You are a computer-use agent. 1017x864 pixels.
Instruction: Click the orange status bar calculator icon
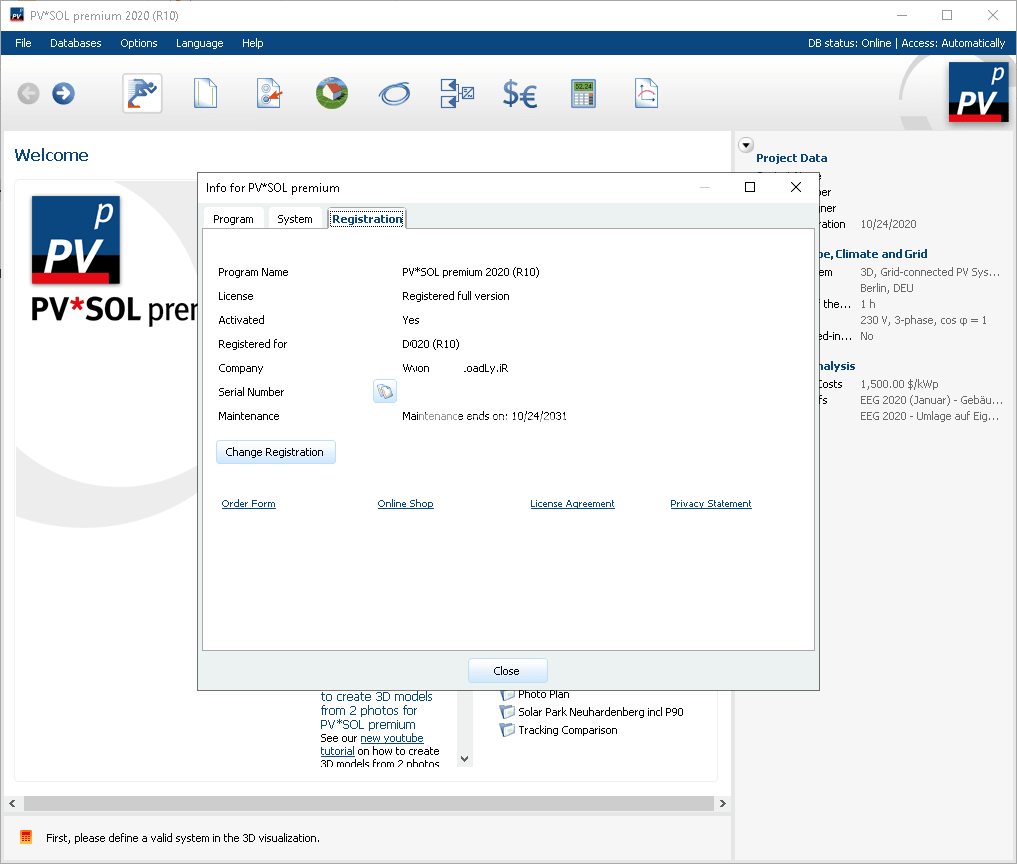pyautogui.click(x=26, y=837)
